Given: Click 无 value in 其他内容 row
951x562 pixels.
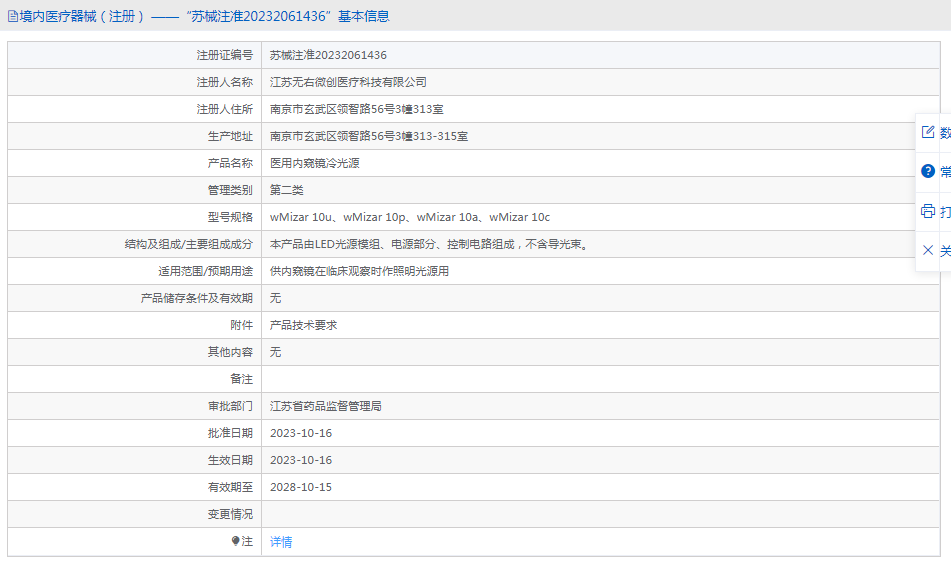Looking at the screenshot, I should (275, 352).
